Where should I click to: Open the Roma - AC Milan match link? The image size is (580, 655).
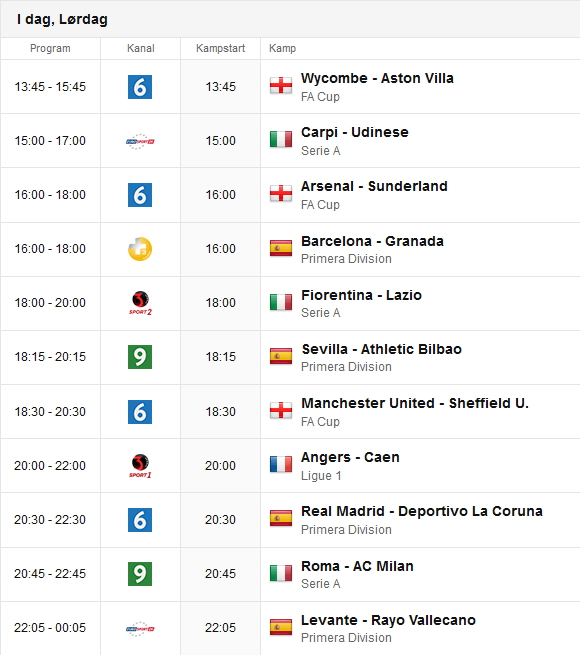coord(357,566)
